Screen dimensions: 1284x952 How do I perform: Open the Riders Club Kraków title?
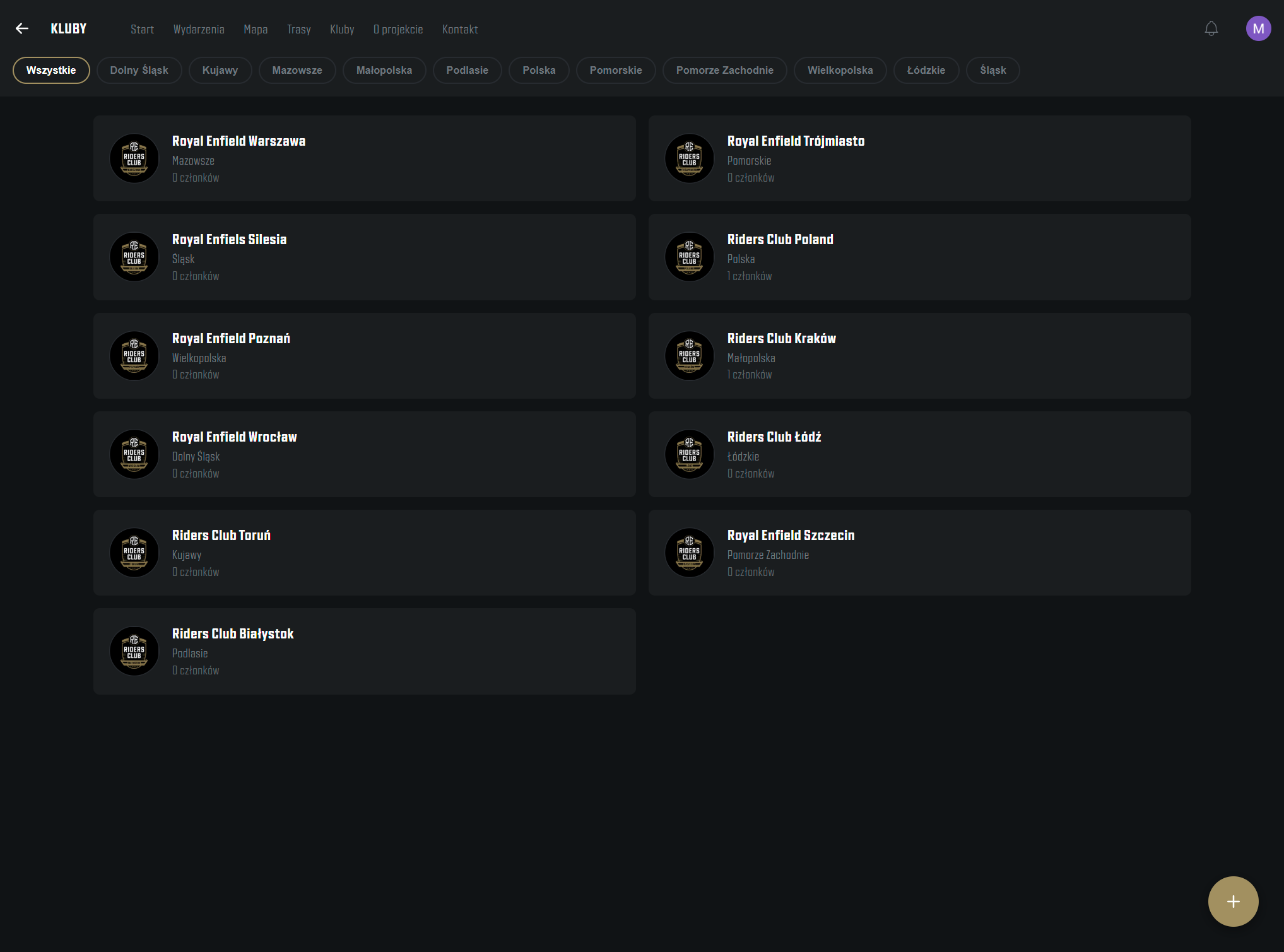tap(781, 339)
